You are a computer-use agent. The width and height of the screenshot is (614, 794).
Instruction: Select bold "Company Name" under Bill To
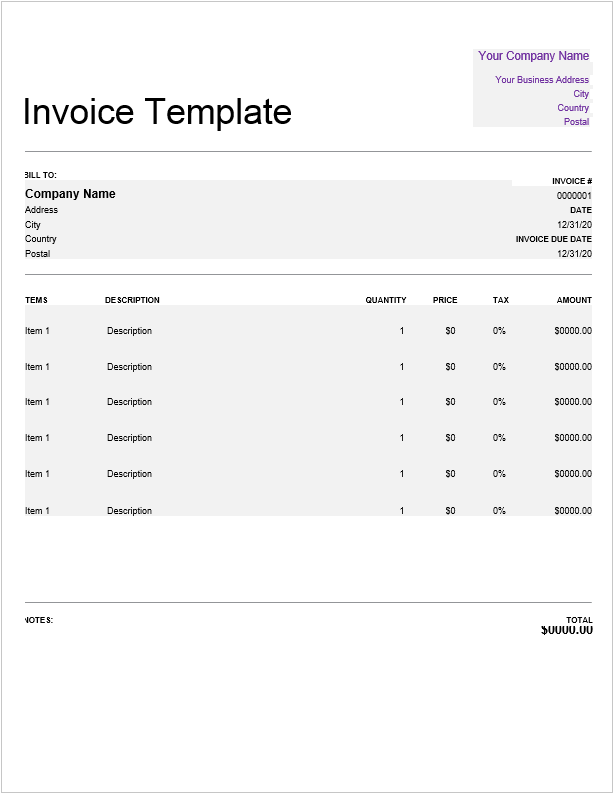point(70,194)
